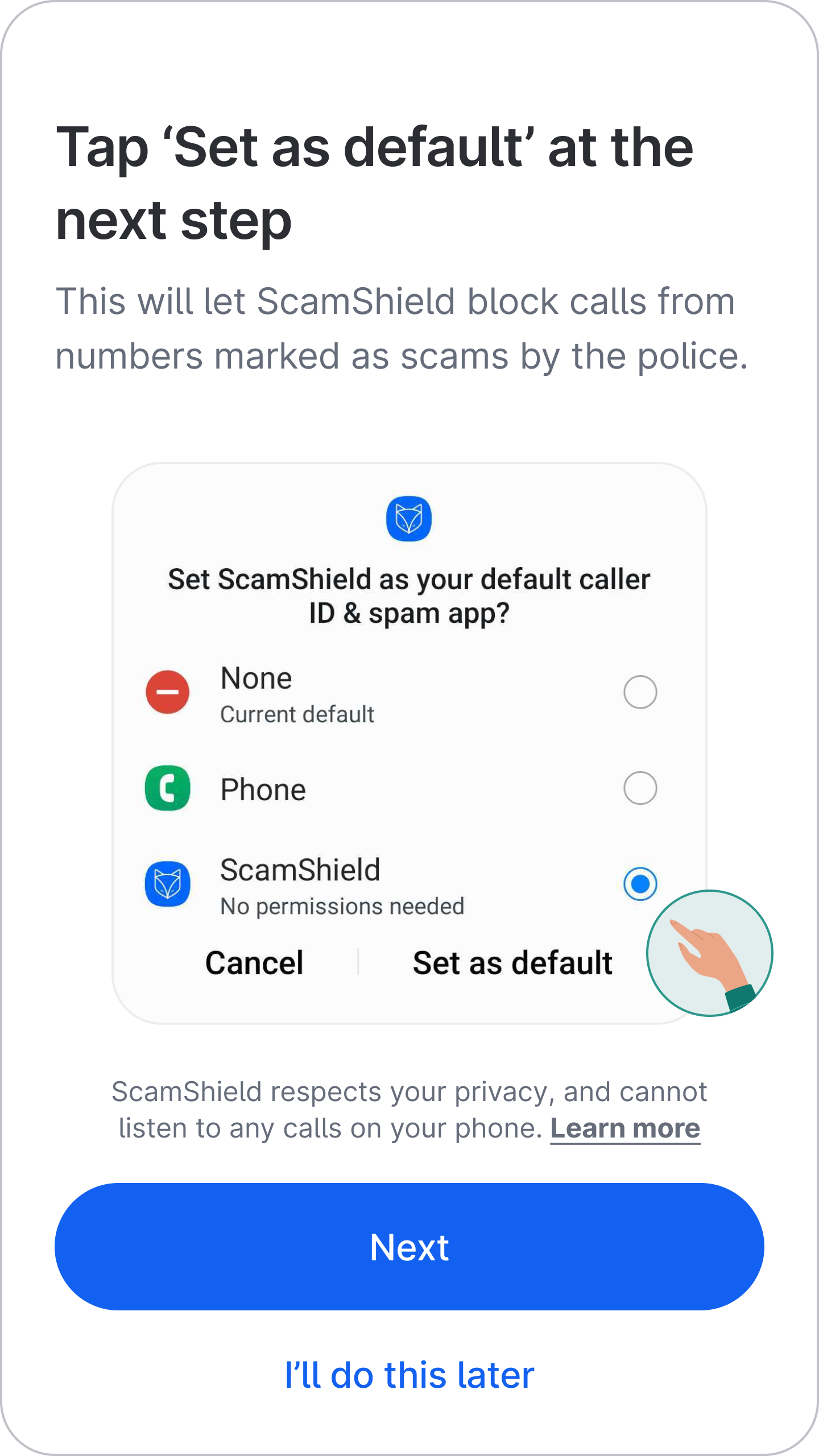
Task: Click the 'Tap Set as default' heading
Action: [x=375, y=183]
